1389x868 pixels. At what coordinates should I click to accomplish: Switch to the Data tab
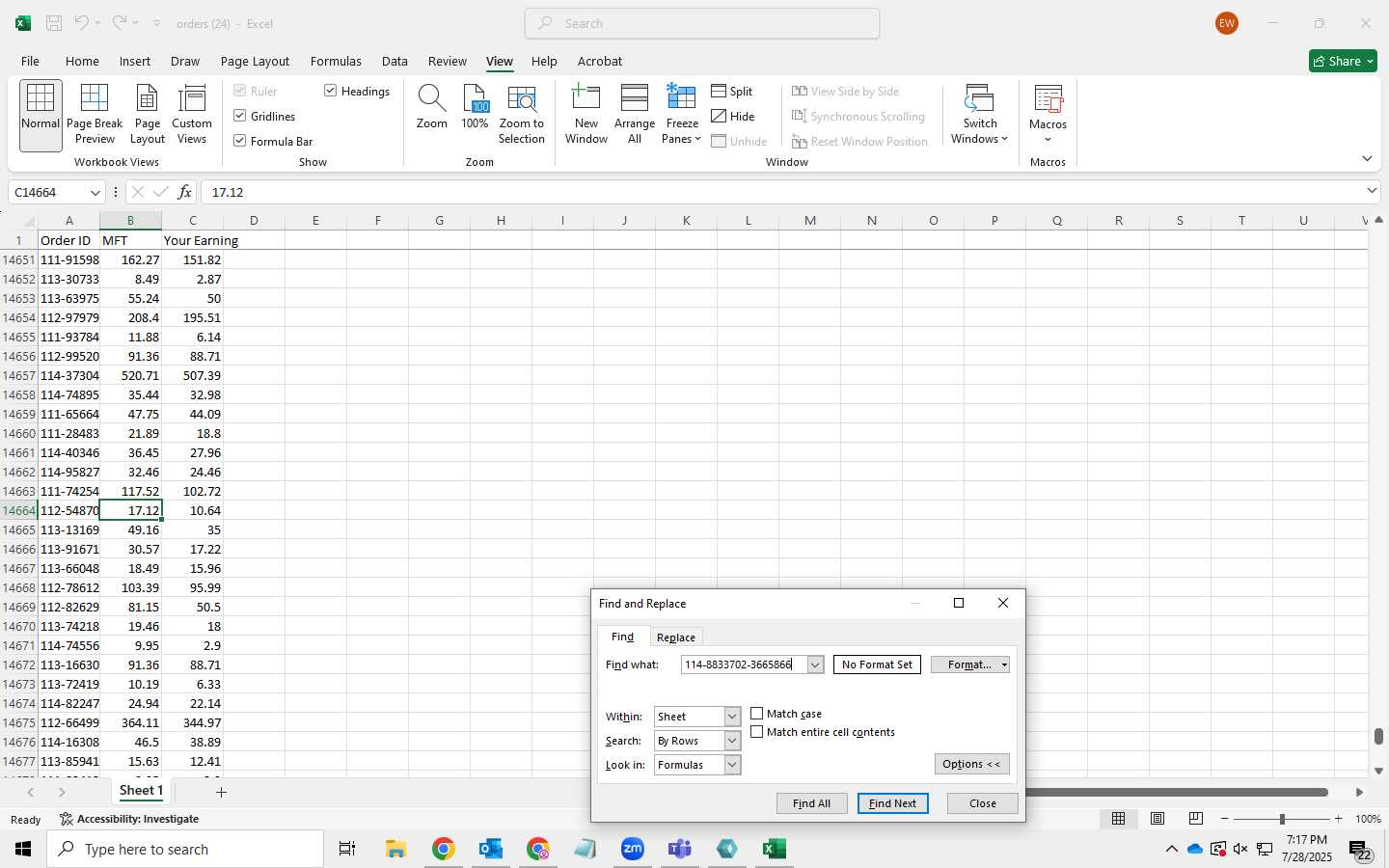395,61
